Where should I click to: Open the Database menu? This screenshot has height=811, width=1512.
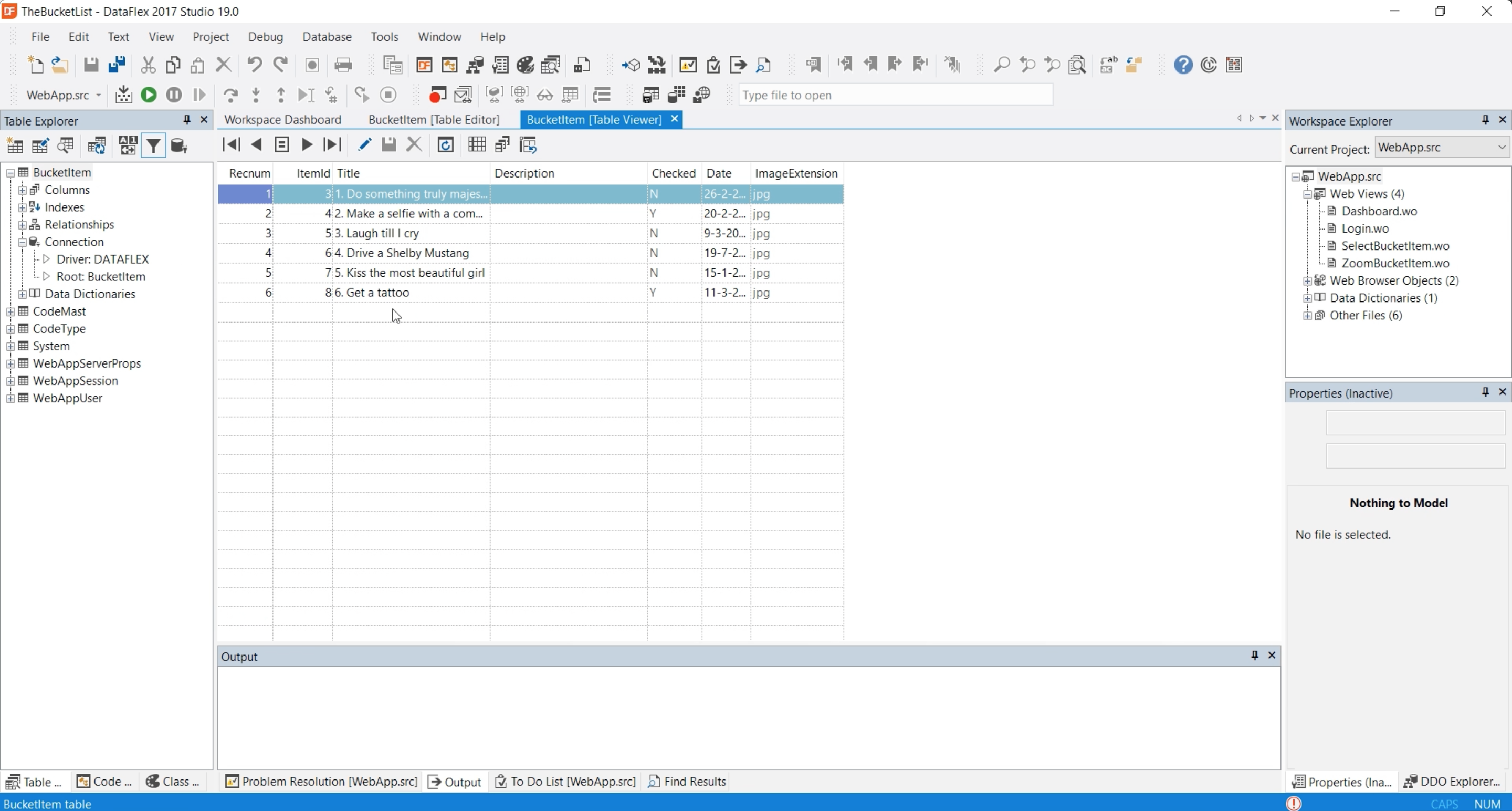pyautogui.click(x=327, y=37)
